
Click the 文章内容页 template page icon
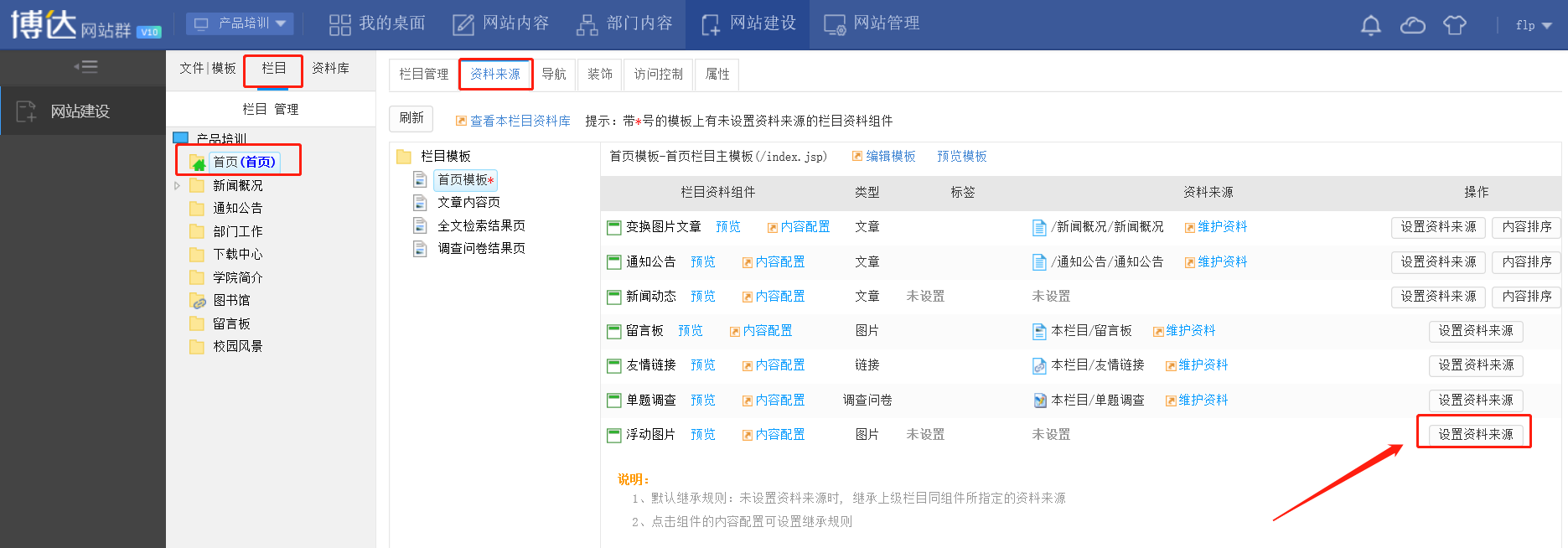[420, 203]
